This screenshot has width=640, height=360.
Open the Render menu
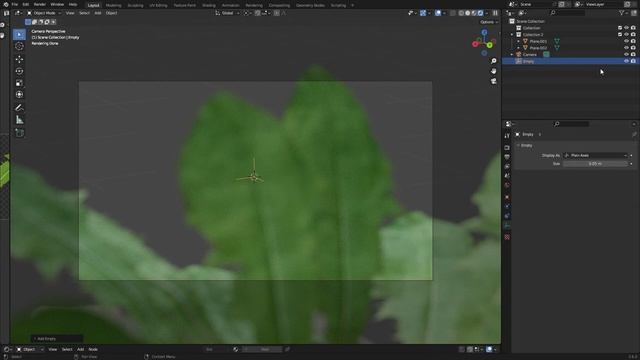pyautogui.click(x=40, y=4)
